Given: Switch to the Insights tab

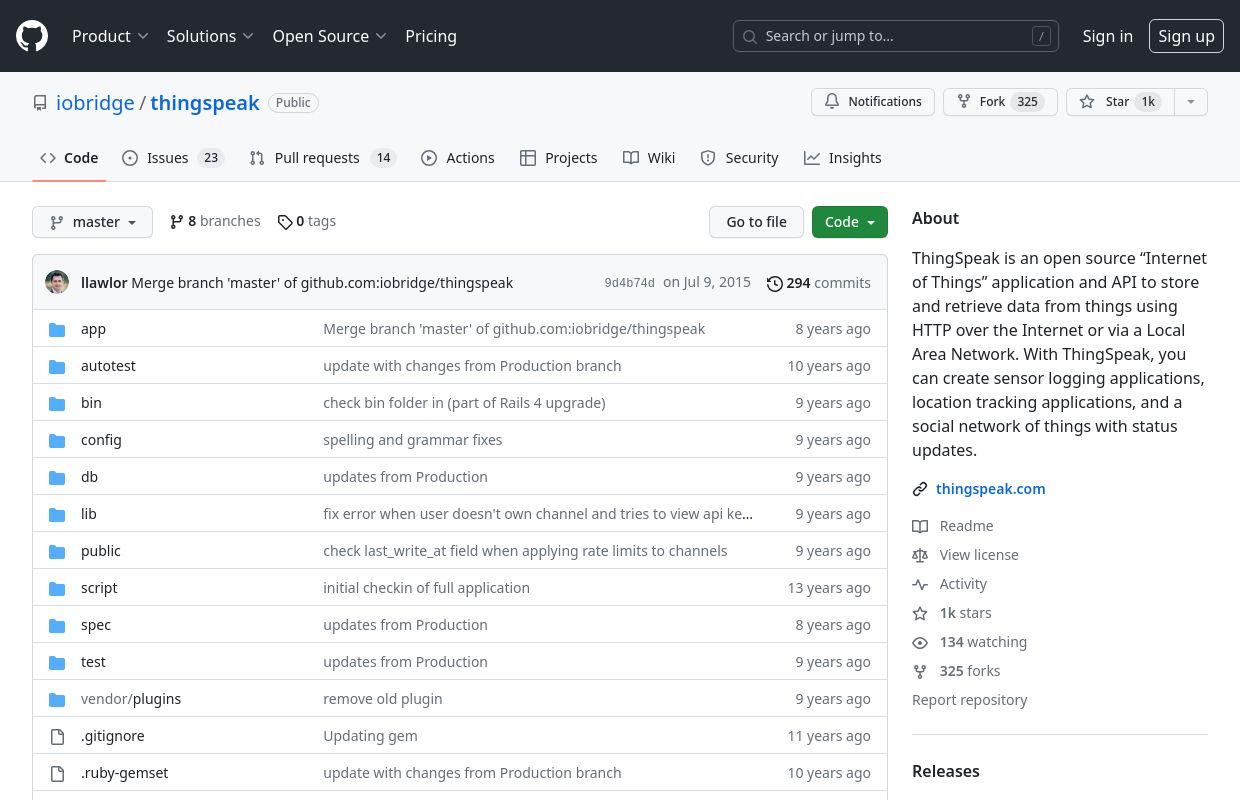Looking at the screenshot, I should 843,158.
